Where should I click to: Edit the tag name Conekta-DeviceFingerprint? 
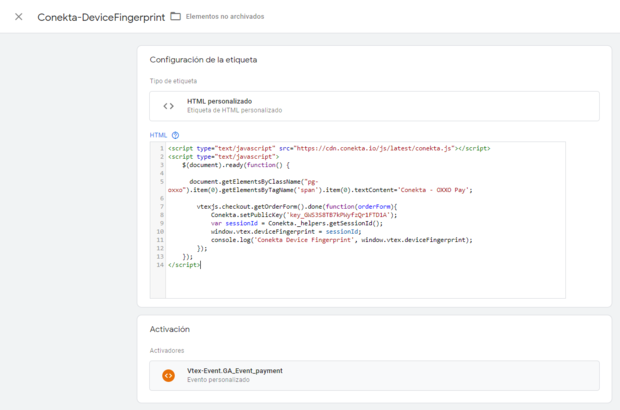(x=101, y=17)
